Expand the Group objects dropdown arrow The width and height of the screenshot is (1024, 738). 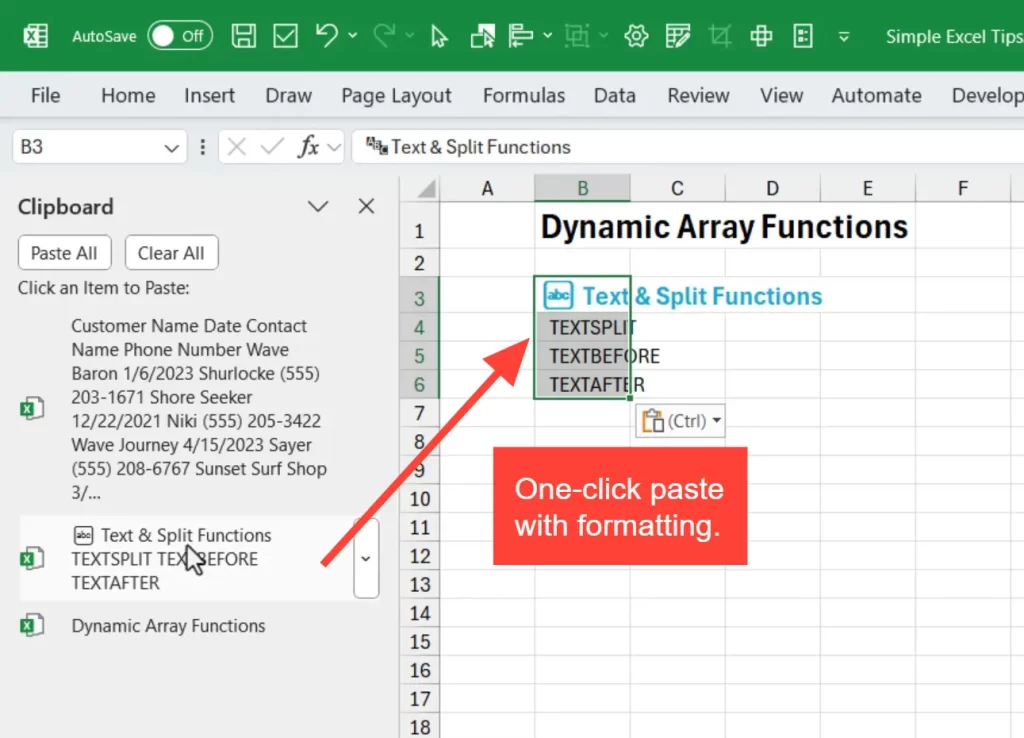click(x=603, y=35)
